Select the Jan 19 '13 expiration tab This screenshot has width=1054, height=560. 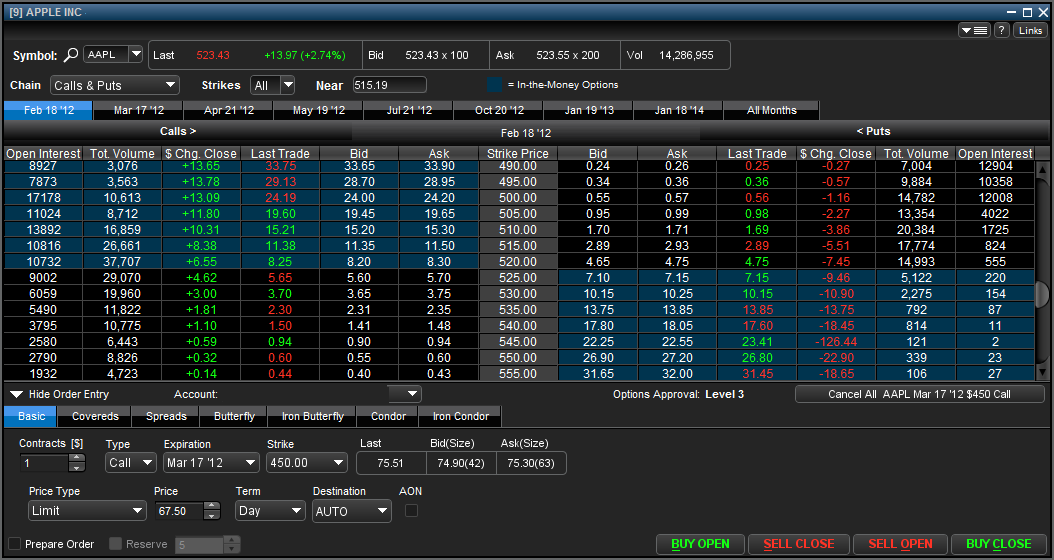589,110
